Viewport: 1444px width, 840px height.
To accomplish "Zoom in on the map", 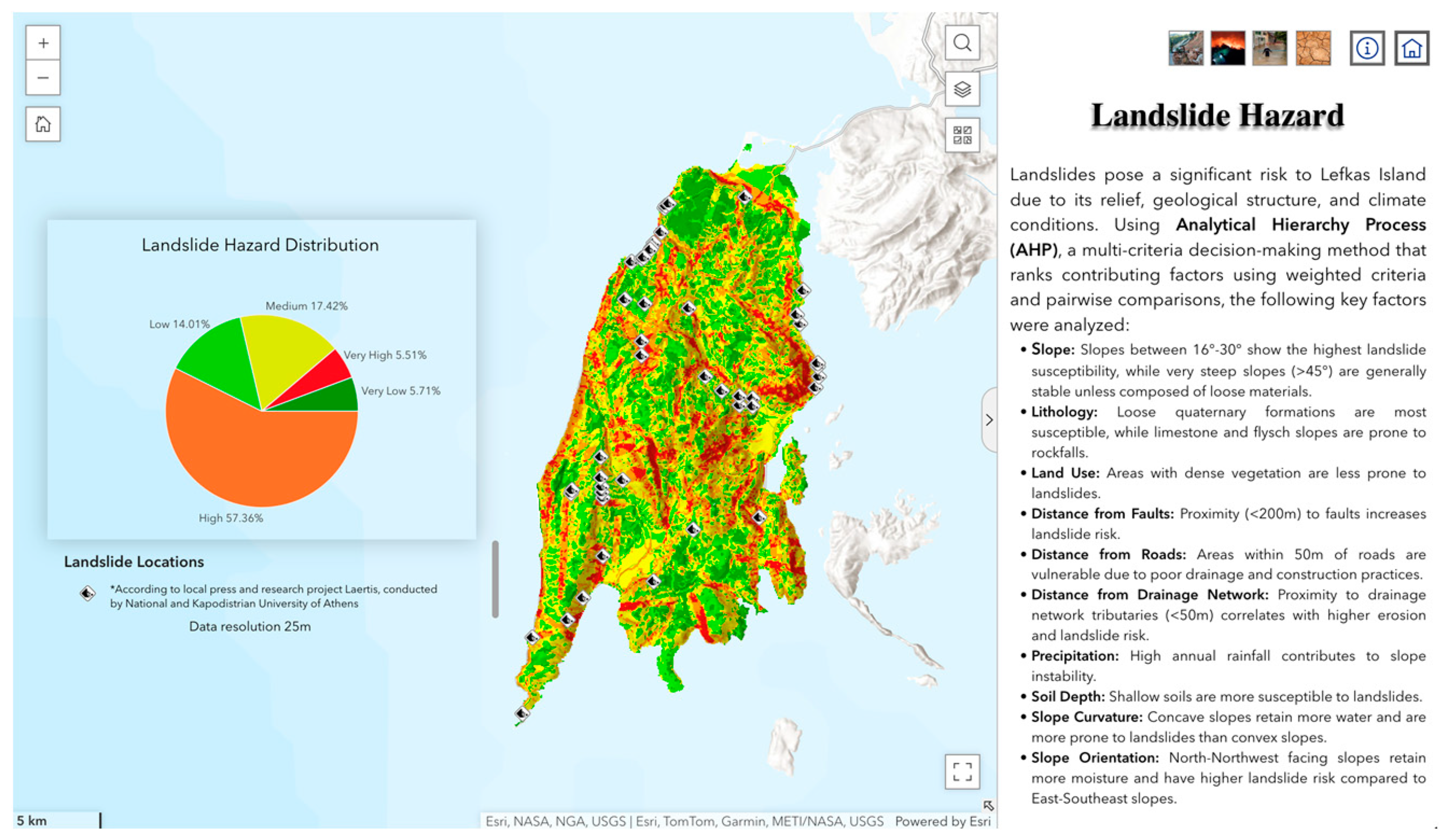I will [x=43, y=43].
